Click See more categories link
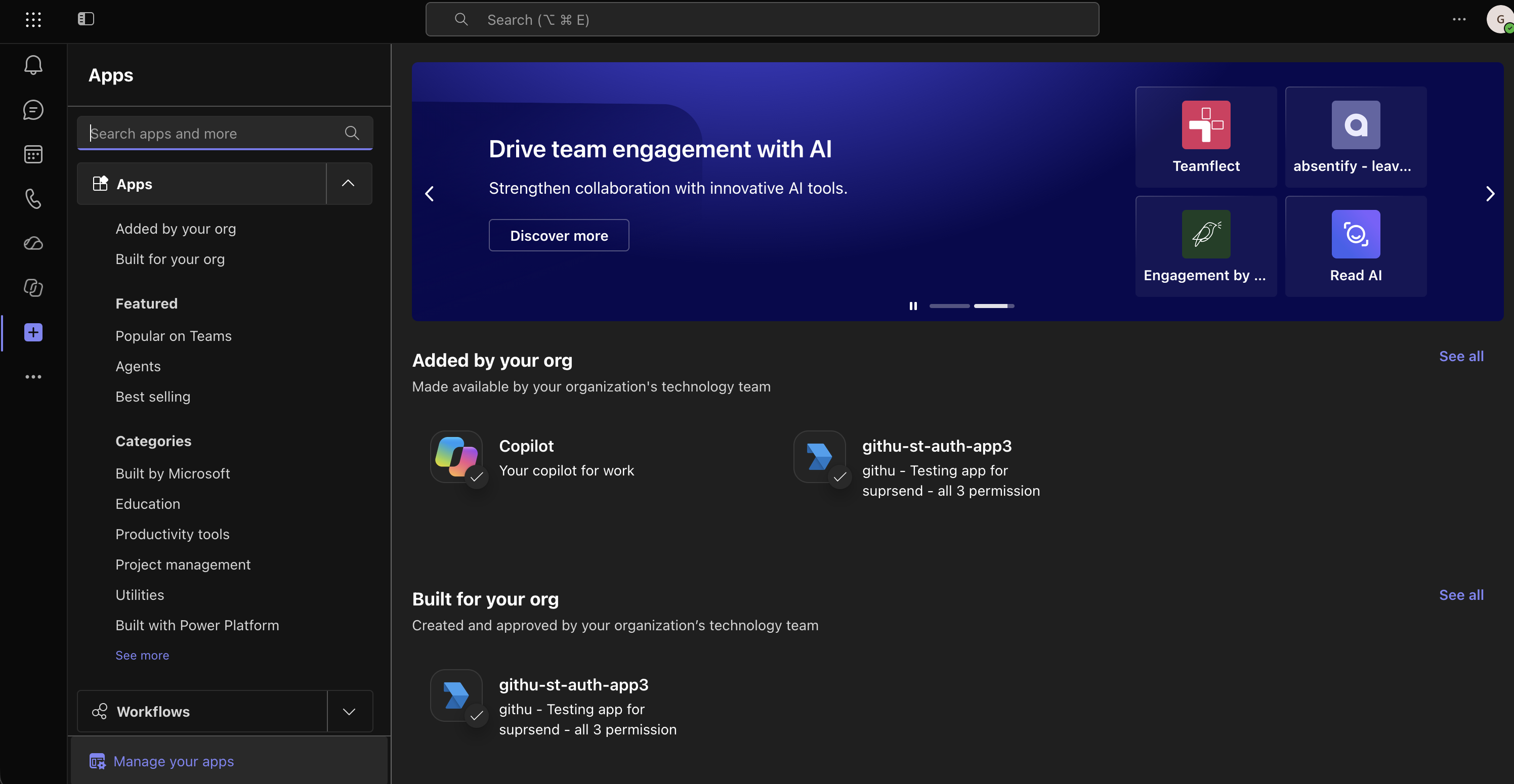Viewport: 1514px width, 784px height. [x=142, y=656]
